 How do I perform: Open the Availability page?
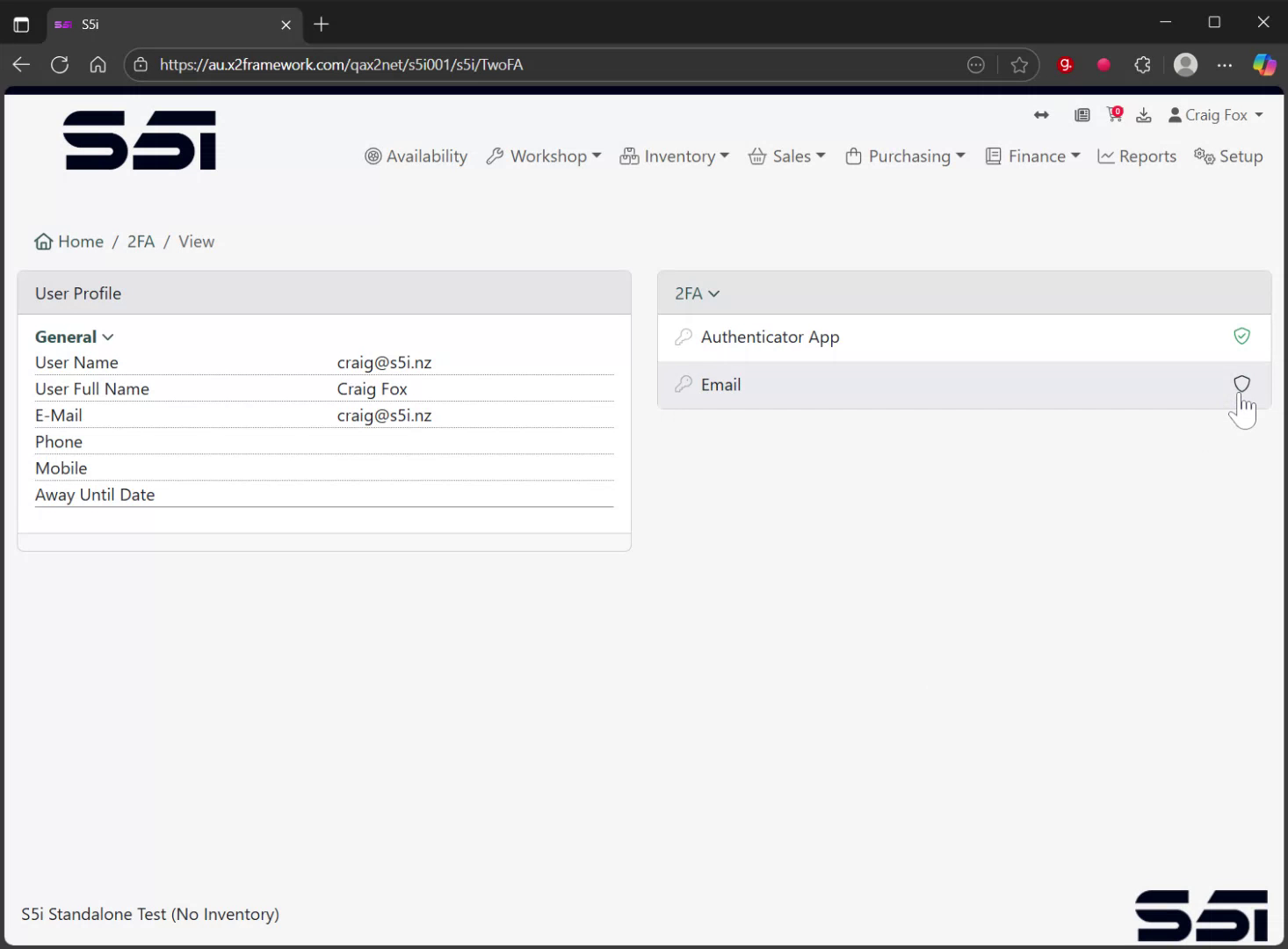coord(416,156)
